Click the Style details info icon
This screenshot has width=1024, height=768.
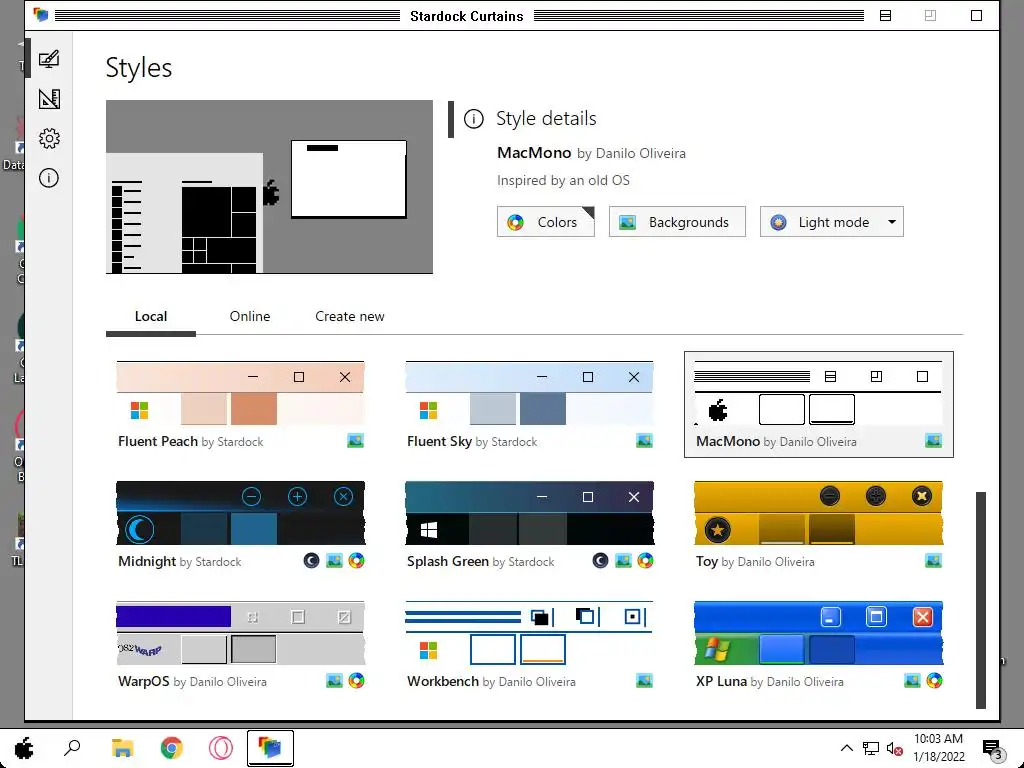pyautogui.click(x=473, y=119)
